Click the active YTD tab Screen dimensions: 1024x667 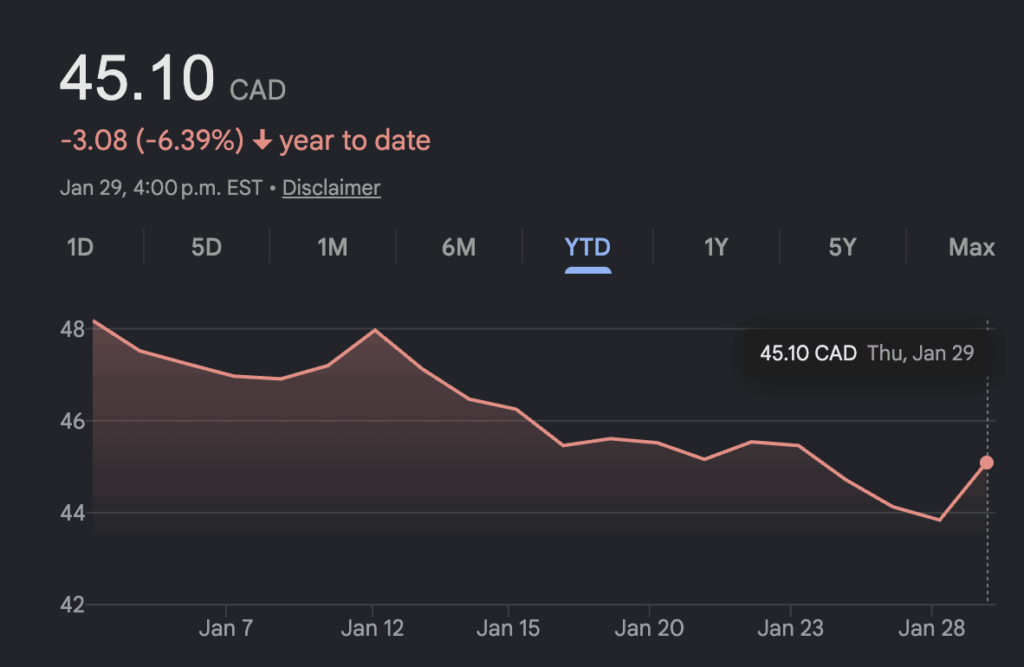[x=587, y=247]
